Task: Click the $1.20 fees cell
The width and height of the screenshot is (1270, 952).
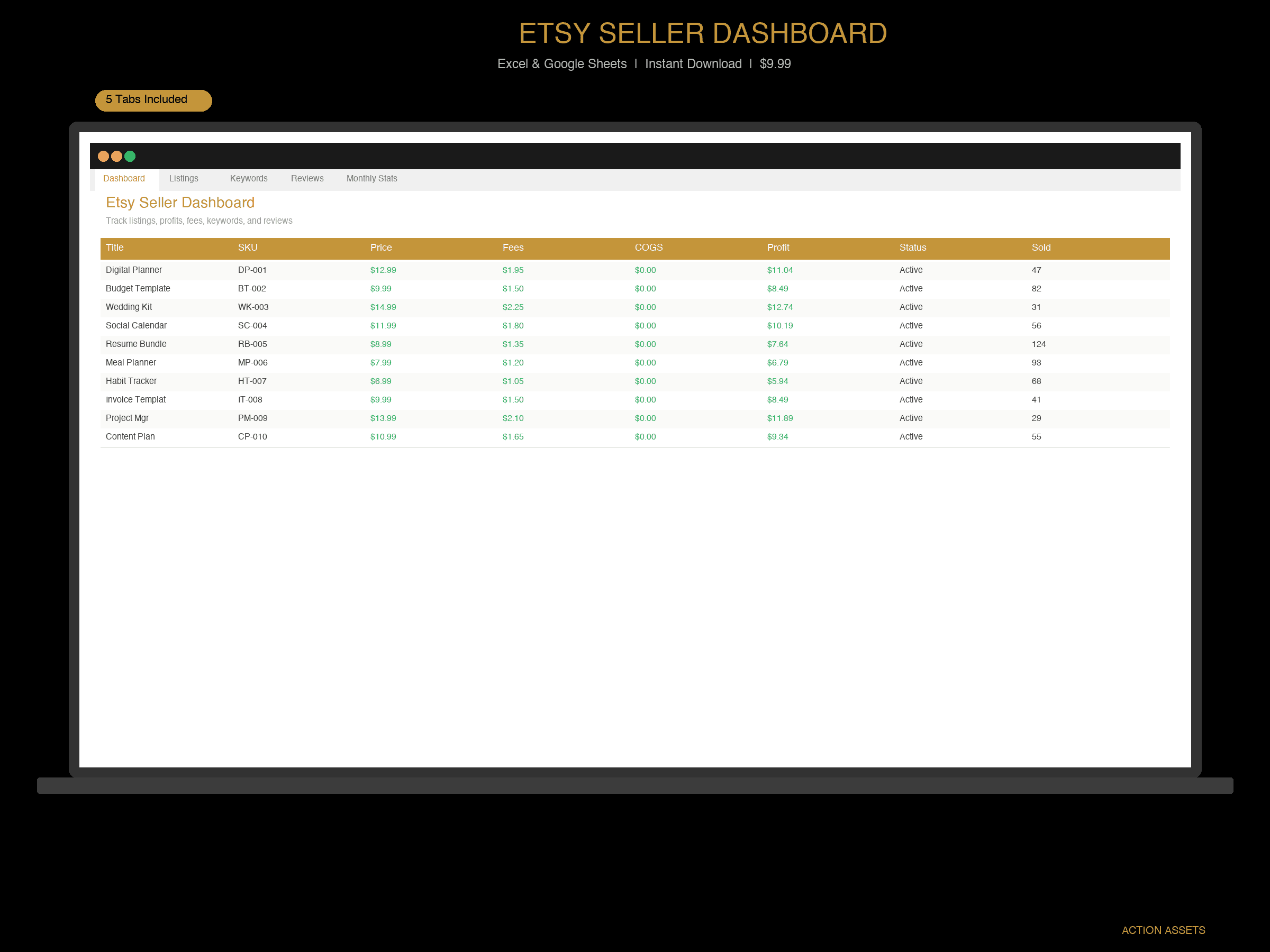Action: pos(513,362)
